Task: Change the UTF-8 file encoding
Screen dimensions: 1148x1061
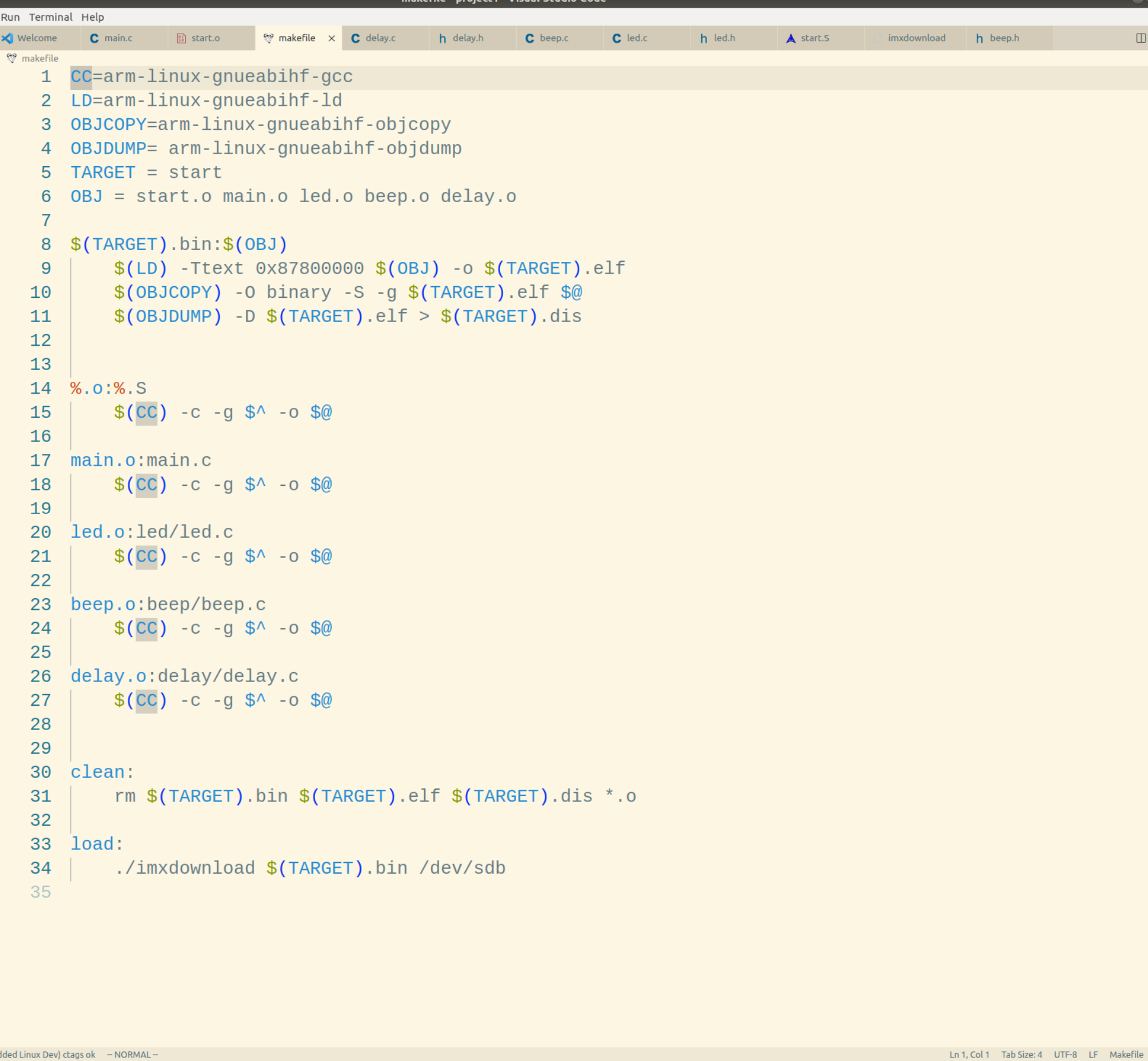Action: pyautogui.click(x=1065, y=1054)
